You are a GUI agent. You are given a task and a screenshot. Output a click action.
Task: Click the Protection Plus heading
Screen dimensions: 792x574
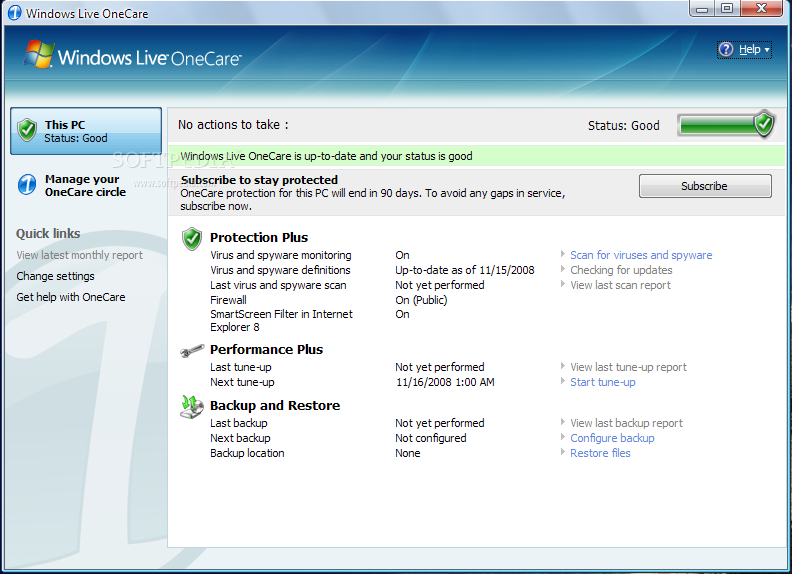coord(259,237)
